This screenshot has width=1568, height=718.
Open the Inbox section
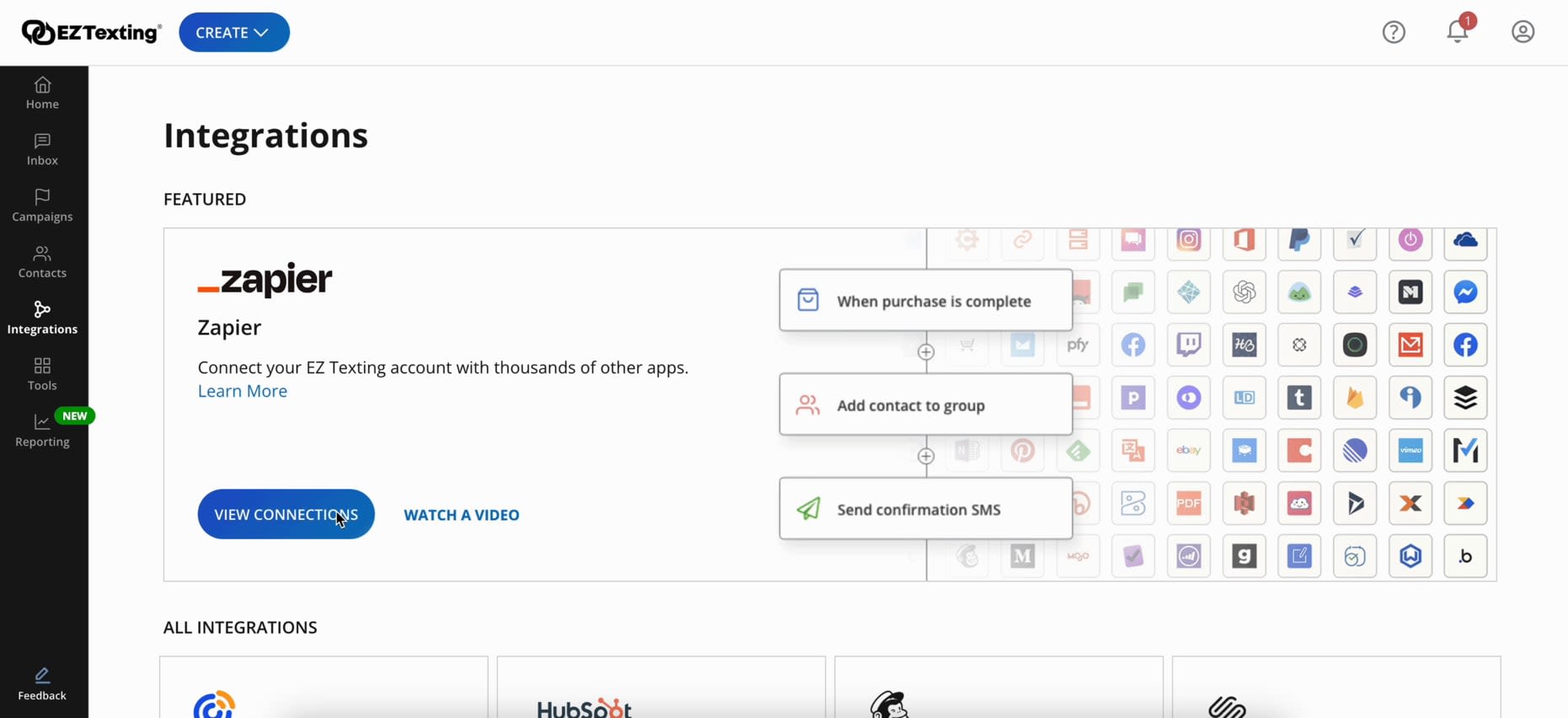point(42,150)
